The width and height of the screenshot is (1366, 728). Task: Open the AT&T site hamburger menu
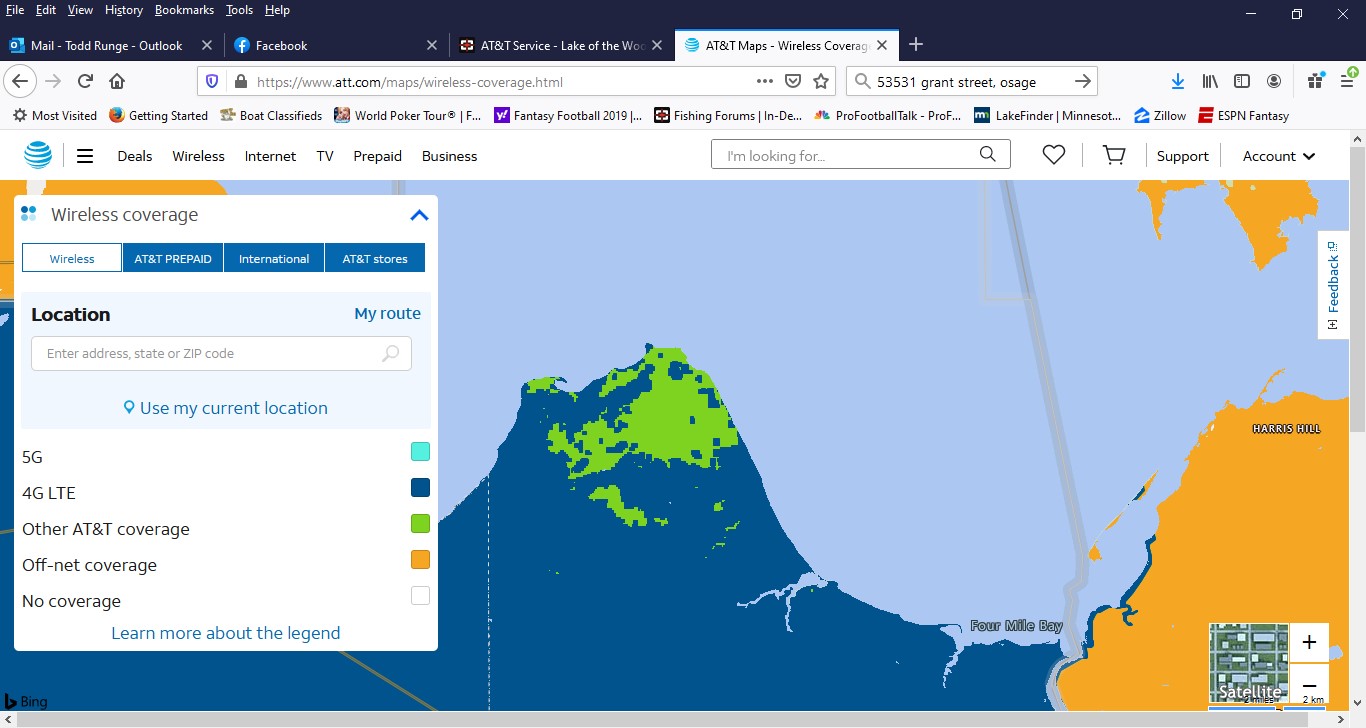pos(85,156)
